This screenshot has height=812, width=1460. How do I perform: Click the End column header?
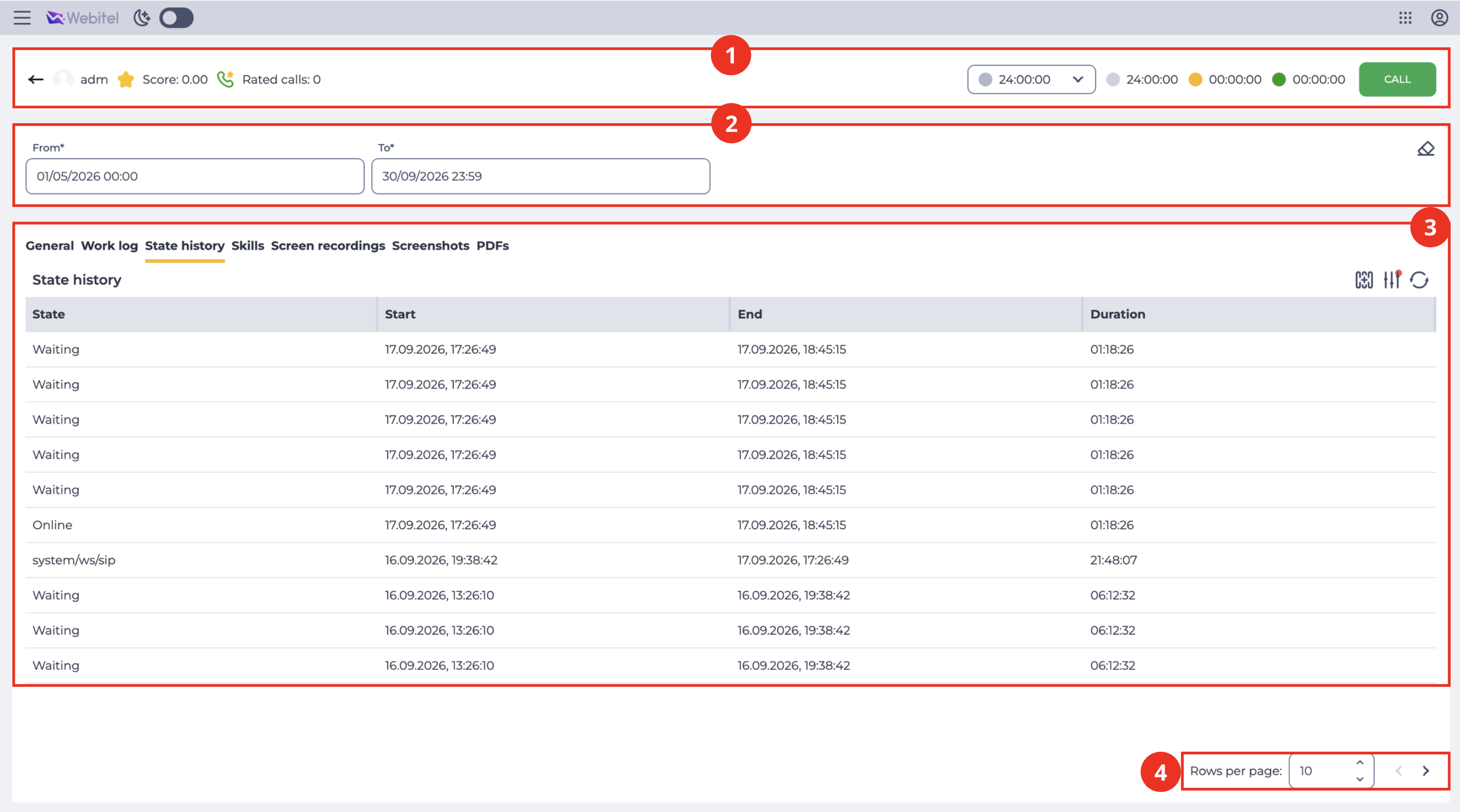[x=906, y=314]
